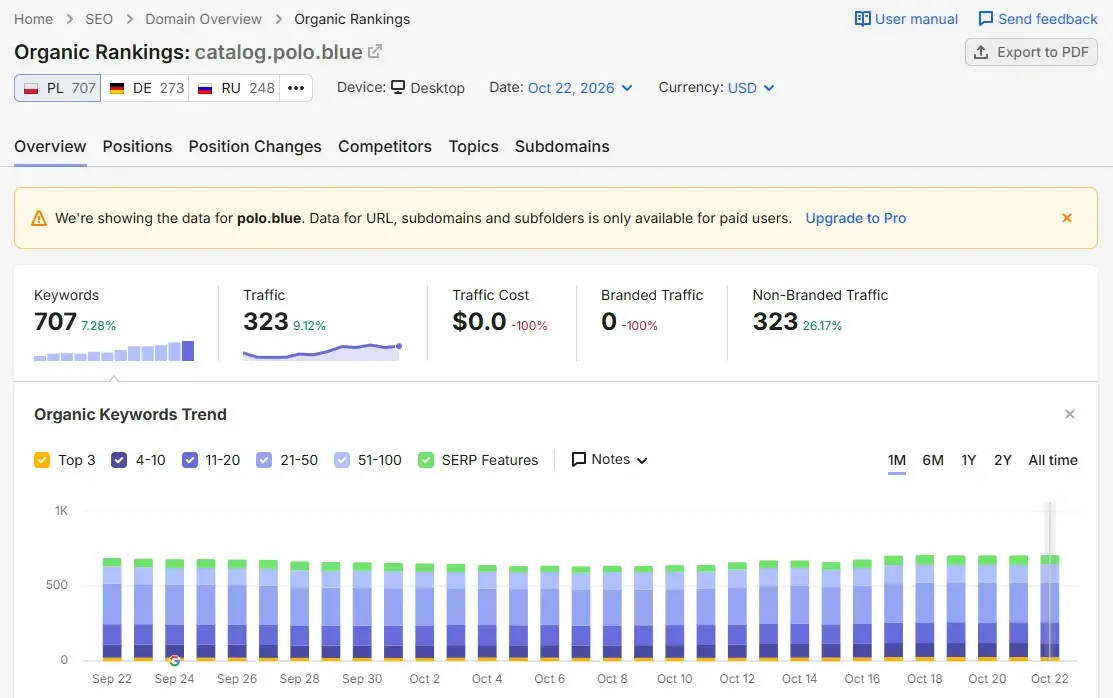Go to Home breadcrumb
This screenshot has height=698, width=1113.
pyautogui.click(x=33, y=19)
